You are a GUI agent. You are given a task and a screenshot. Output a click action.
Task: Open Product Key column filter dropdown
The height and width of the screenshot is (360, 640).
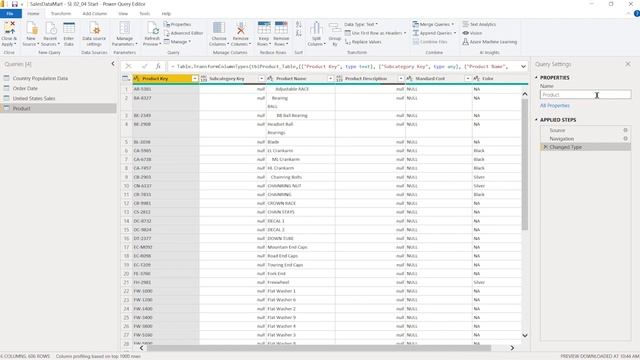[x=195, y=78]
